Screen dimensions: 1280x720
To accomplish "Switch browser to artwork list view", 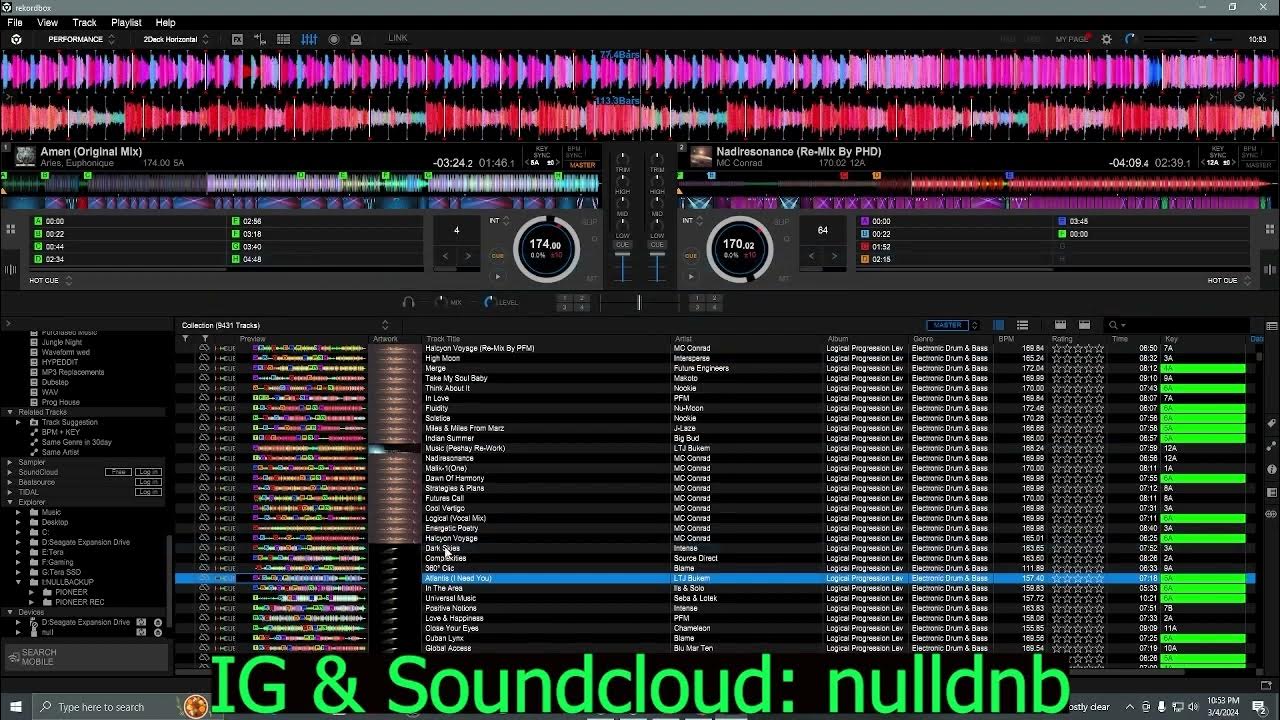I will click(x=998, y=325).
